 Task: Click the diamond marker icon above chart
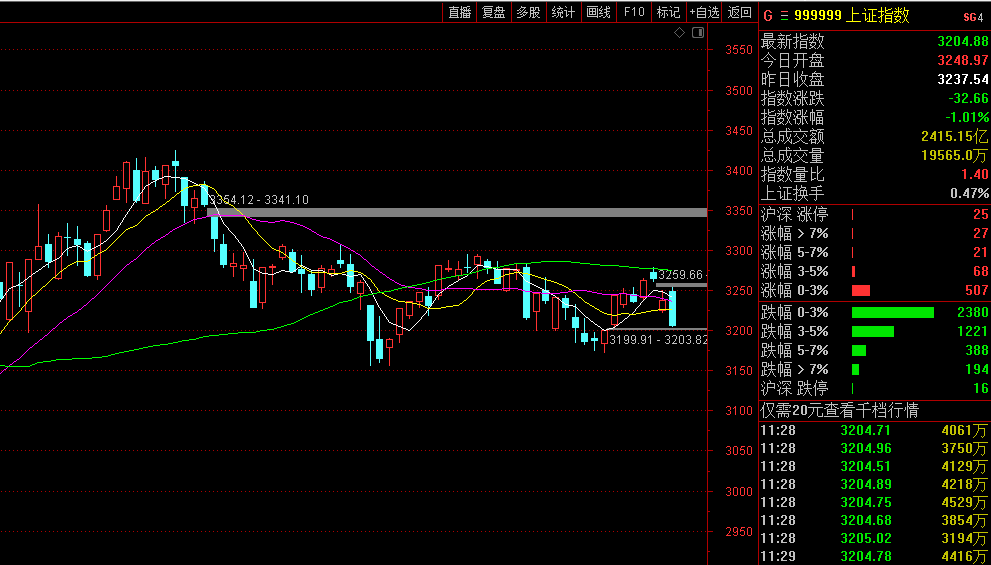[679, 33]
